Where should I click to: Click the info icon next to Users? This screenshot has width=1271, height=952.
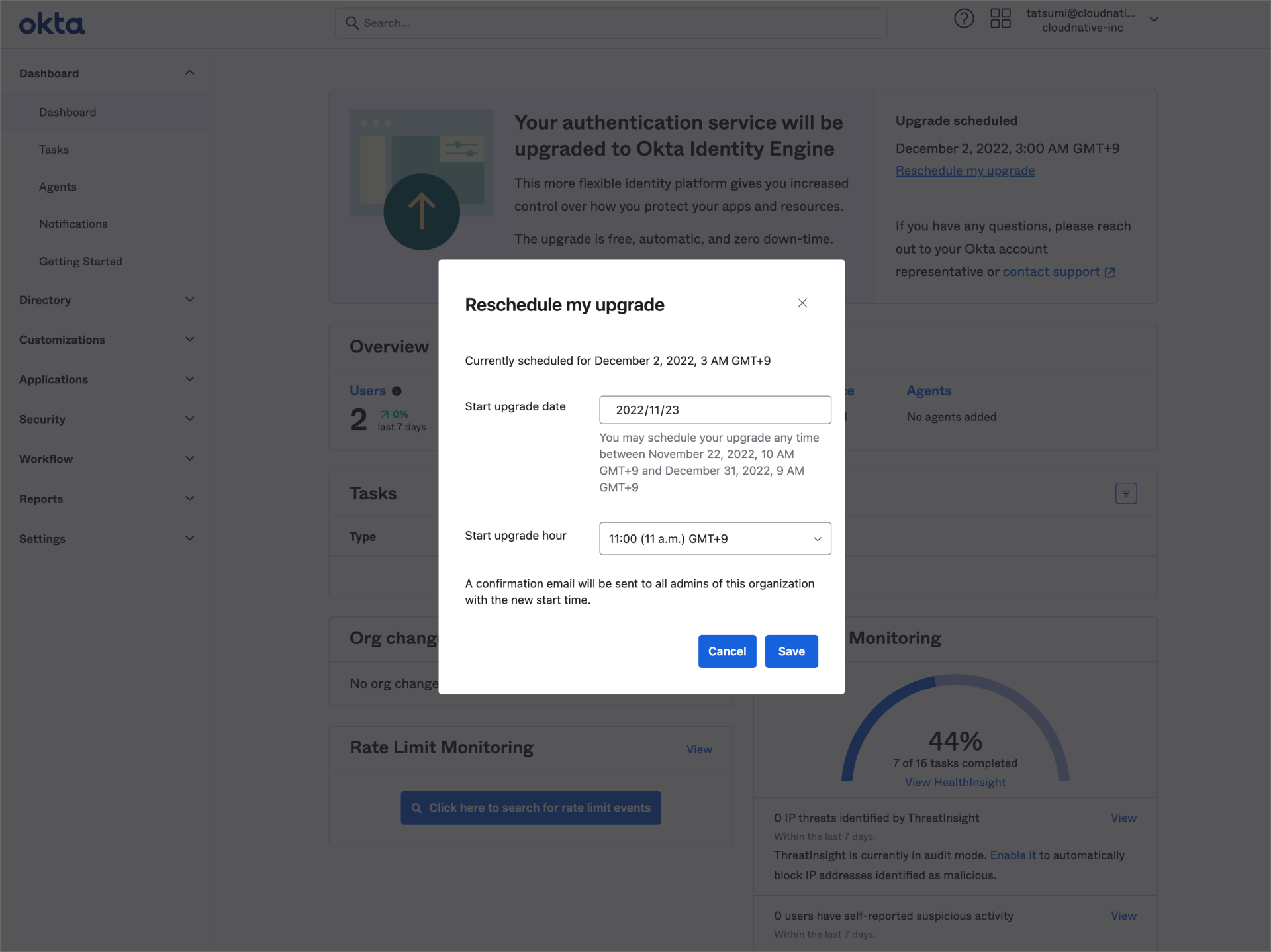(x=397, y=391)
